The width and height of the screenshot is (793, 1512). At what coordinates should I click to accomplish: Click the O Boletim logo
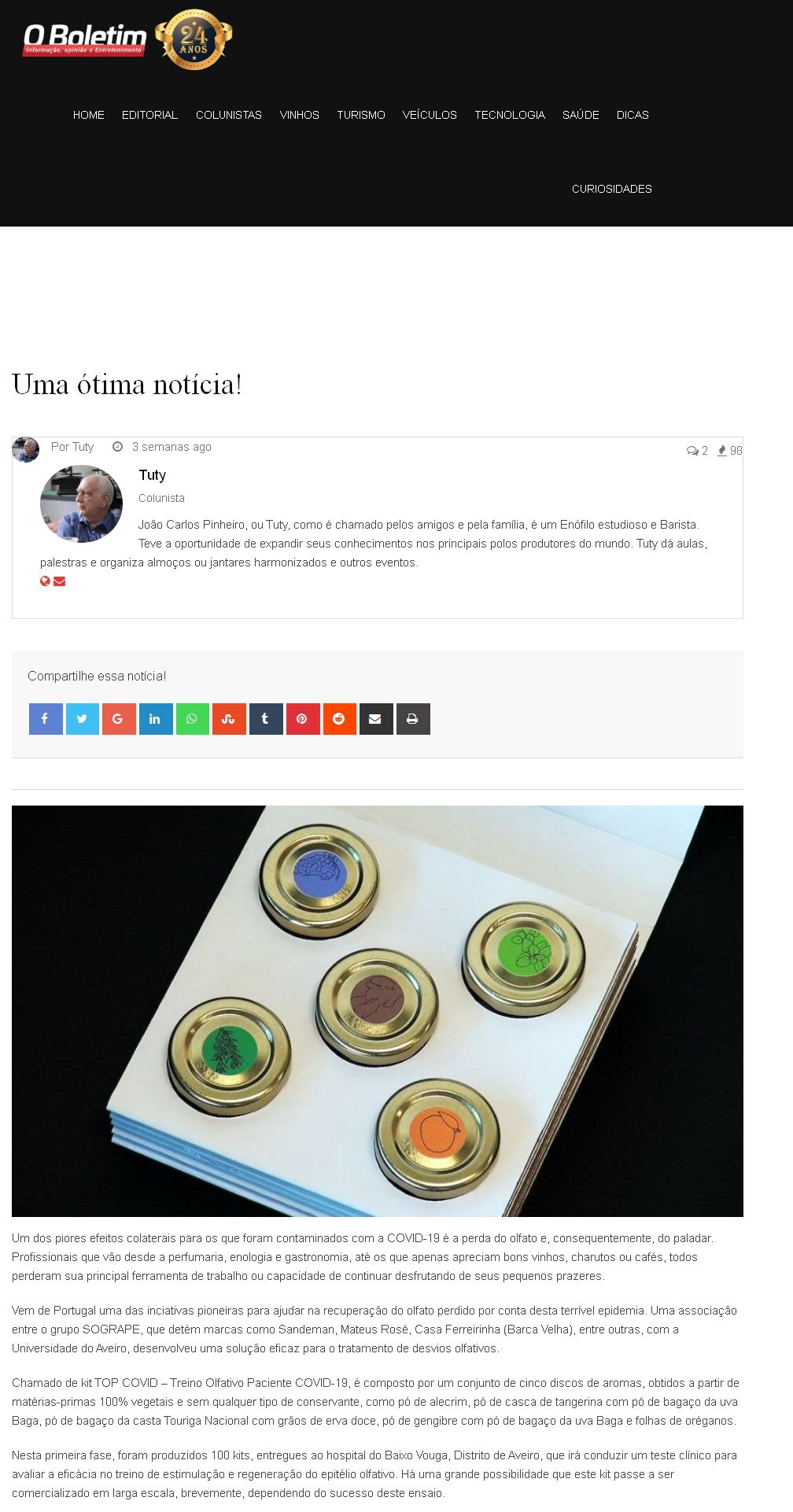pos(85,39)
